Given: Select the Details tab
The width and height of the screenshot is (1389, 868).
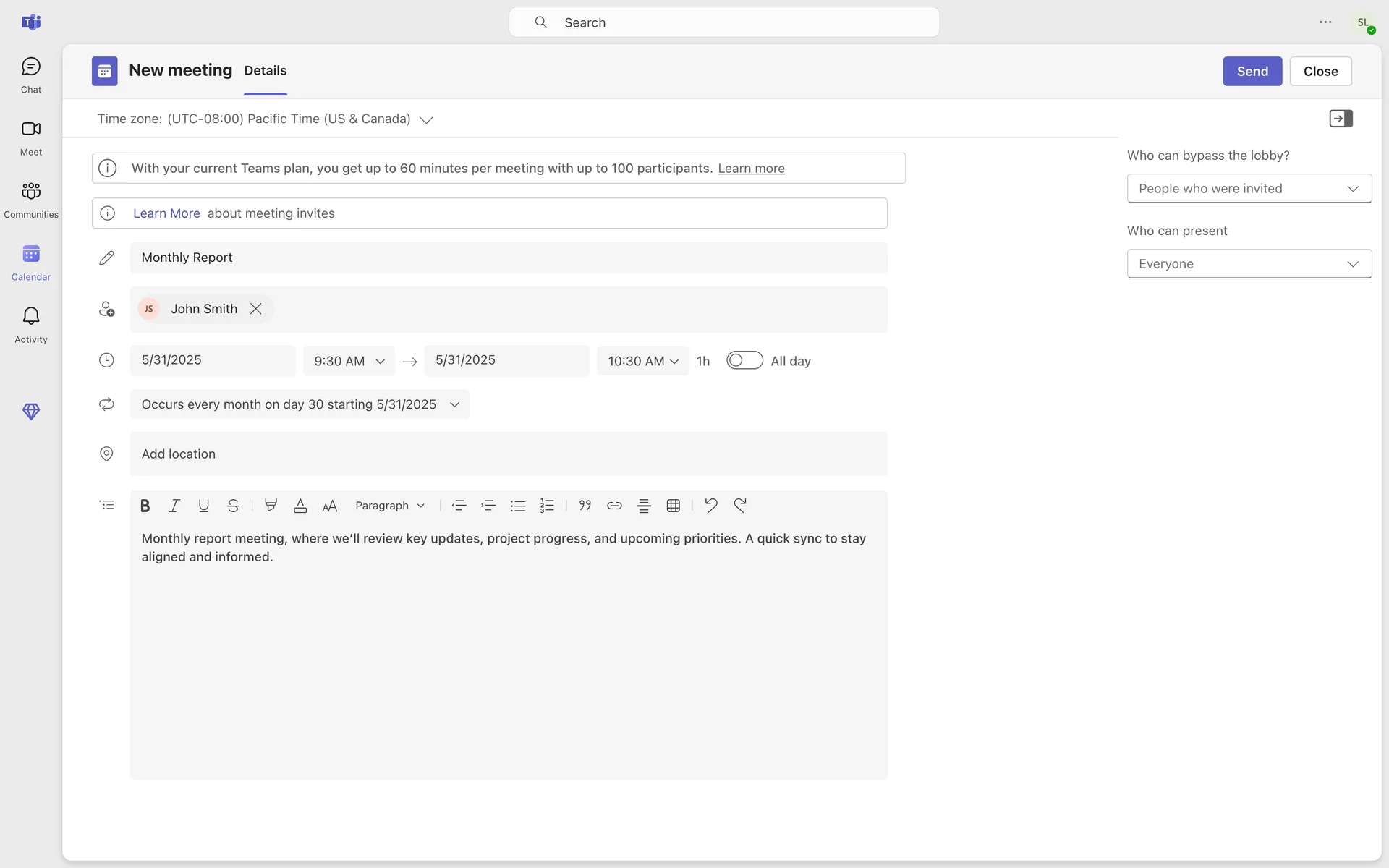Looking at the screenshot, I should pyautogui.click(x=265, y=71).
